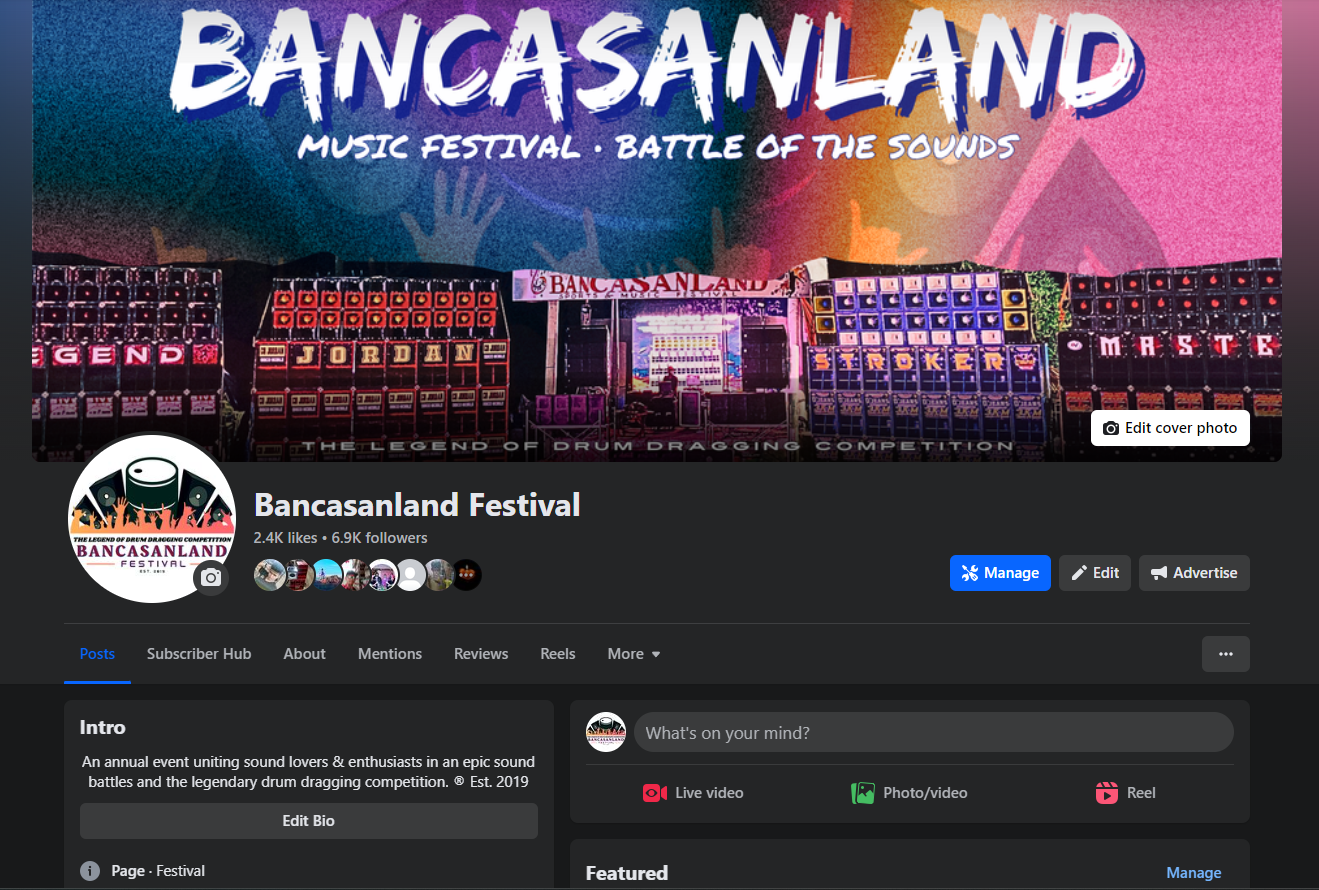Screen dimensions: 1319x890
Task: Click the first follower avatar thumbnail
Action: [x=269, y=575]
